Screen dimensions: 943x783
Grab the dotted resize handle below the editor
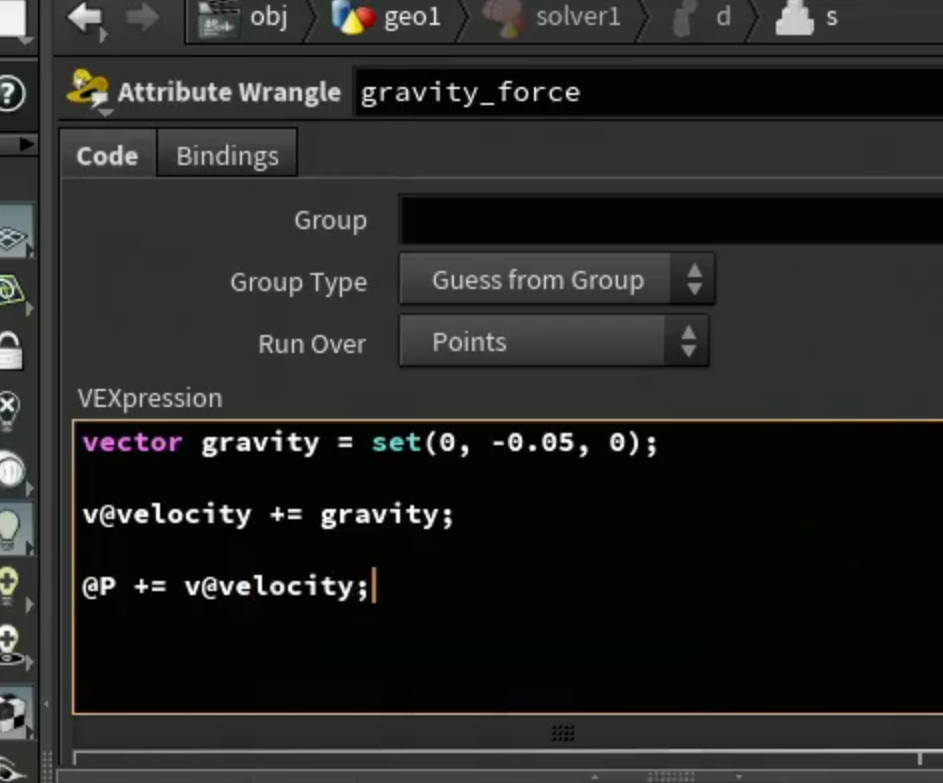coord(563,732)
